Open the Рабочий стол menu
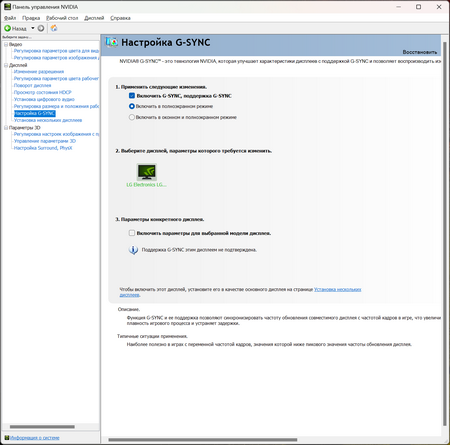This screenshot has width=450, height=445. 62,18
